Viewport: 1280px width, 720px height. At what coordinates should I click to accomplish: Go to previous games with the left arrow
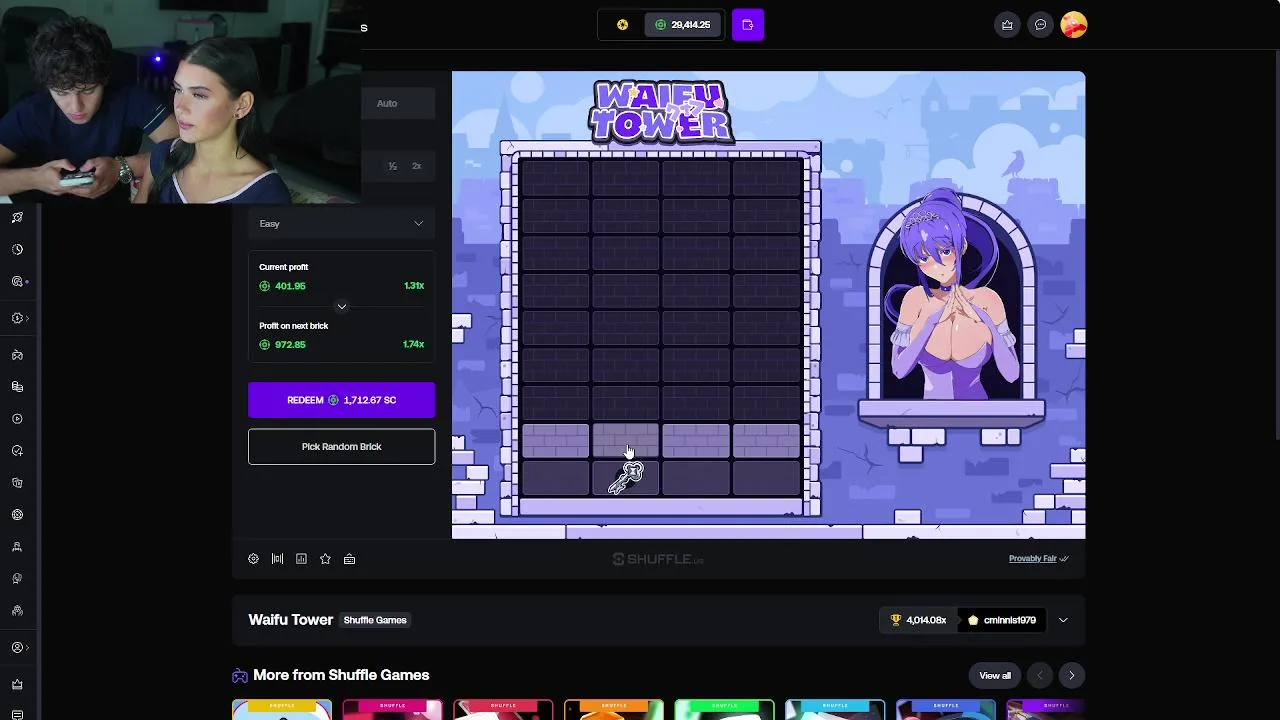[1039, 676]
